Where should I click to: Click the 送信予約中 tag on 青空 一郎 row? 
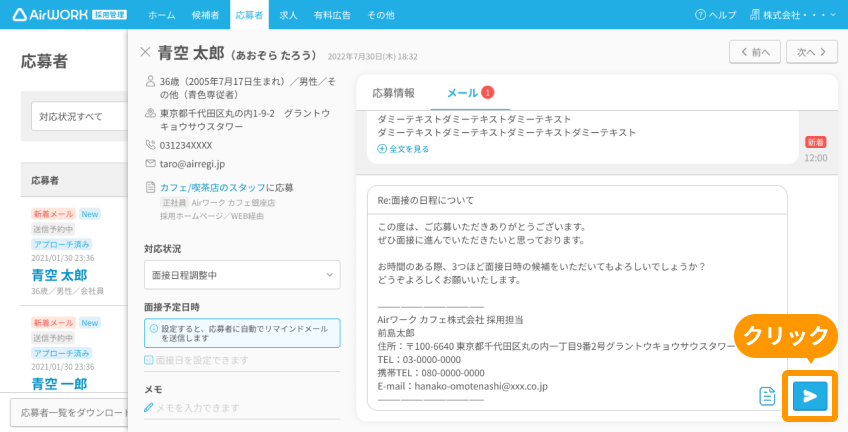coord(53,338)
